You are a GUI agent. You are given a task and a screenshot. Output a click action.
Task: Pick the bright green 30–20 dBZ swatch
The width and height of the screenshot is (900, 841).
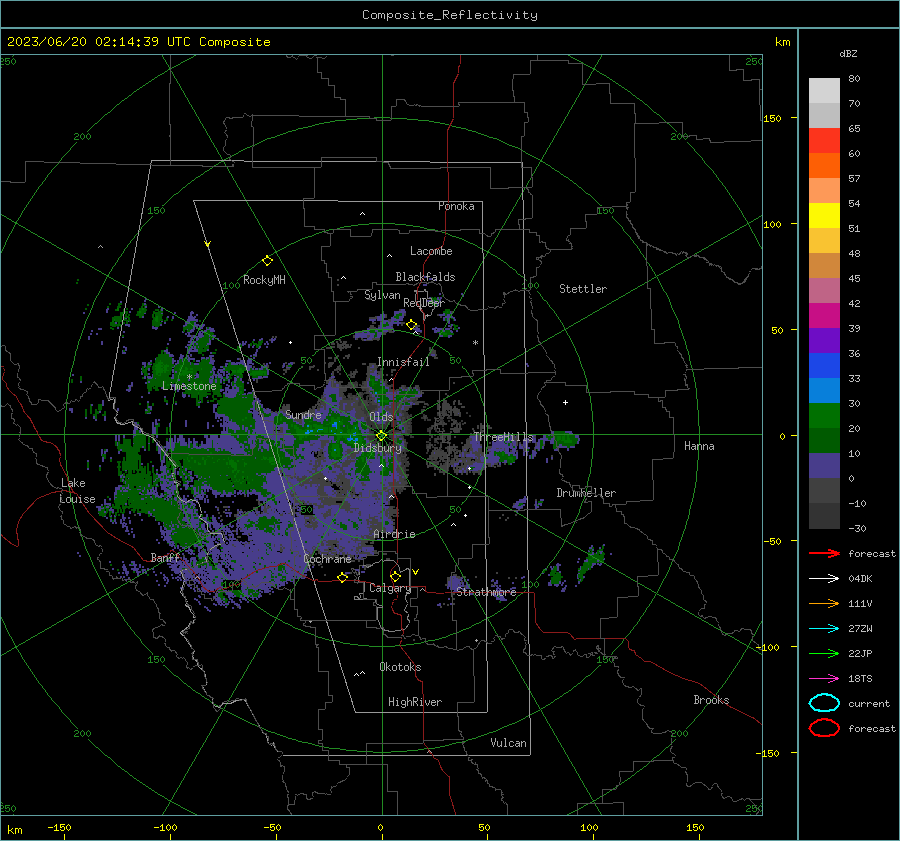coord(824,415)
